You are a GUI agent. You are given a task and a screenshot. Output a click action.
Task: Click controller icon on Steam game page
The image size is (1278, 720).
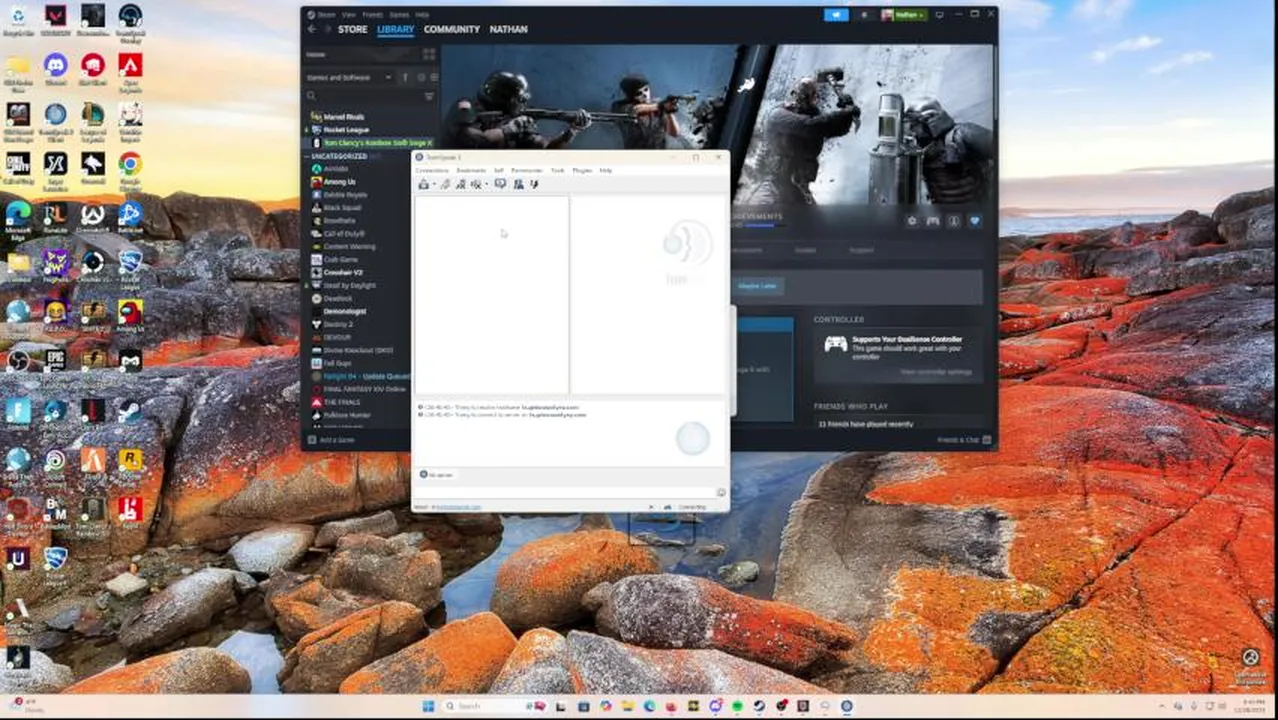(x=933, y=221)
